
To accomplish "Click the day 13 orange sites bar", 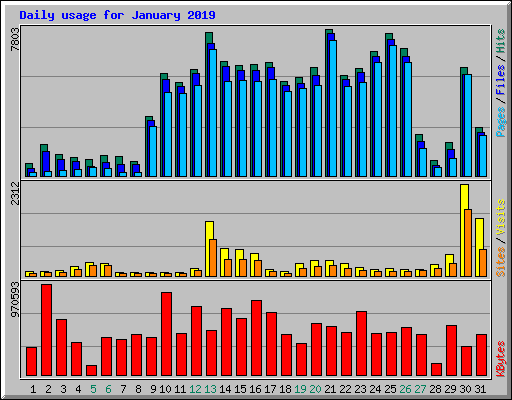I will pos(213,258).
